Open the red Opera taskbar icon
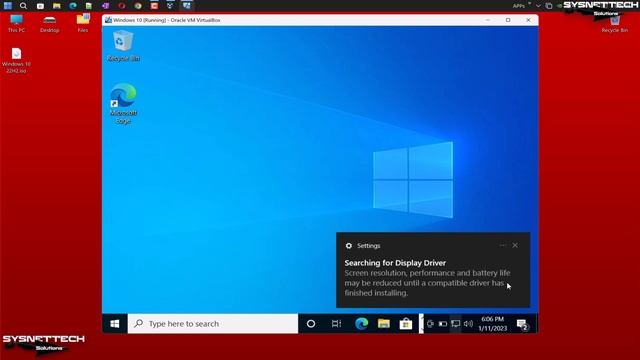 point(122,6)
